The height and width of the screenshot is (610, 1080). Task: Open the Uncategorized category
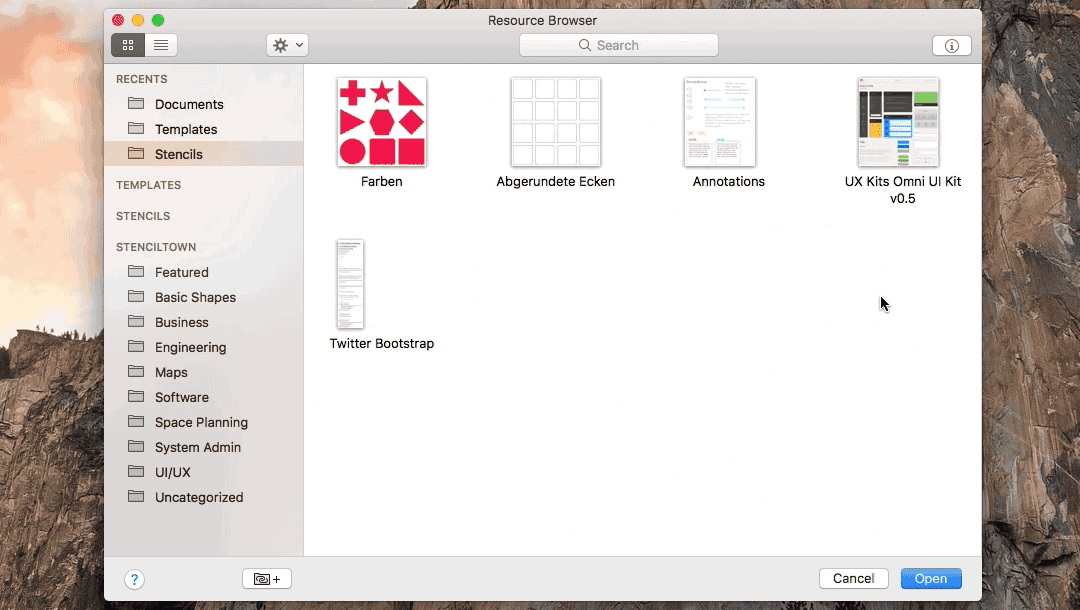[x=204, y=497]
